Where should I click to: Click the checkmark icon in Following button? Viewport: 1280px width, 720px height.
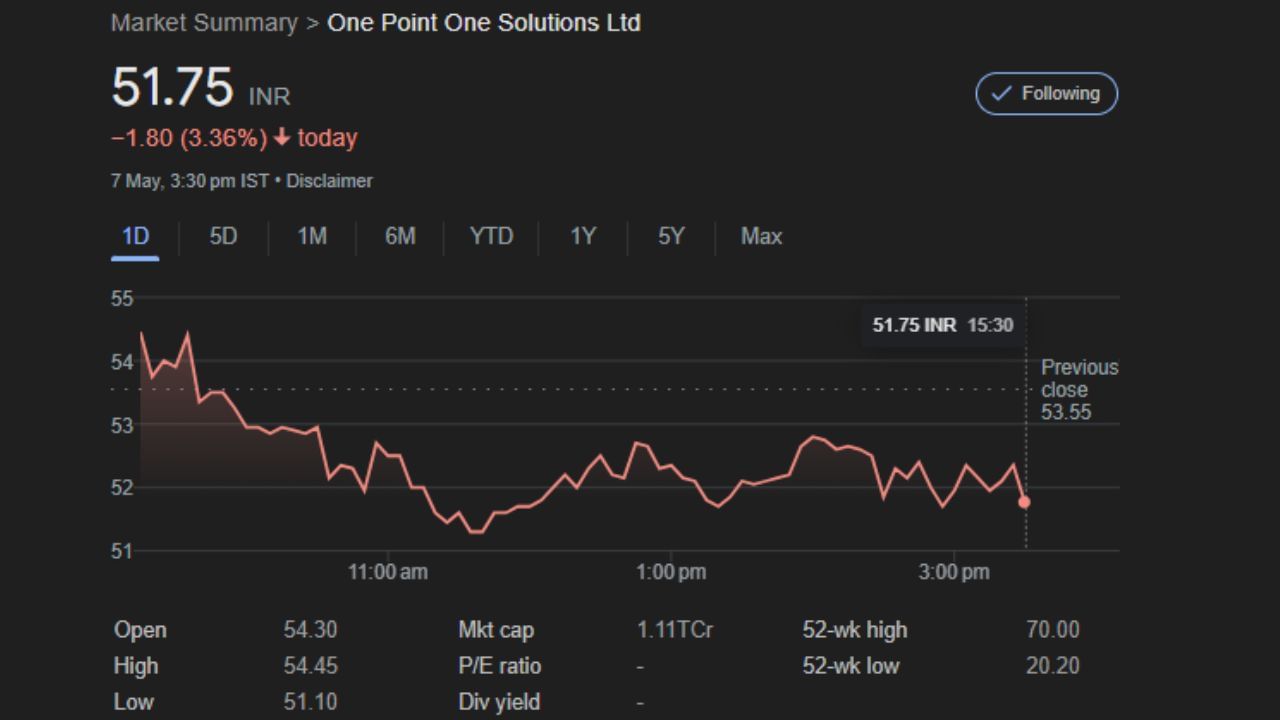1001,93
